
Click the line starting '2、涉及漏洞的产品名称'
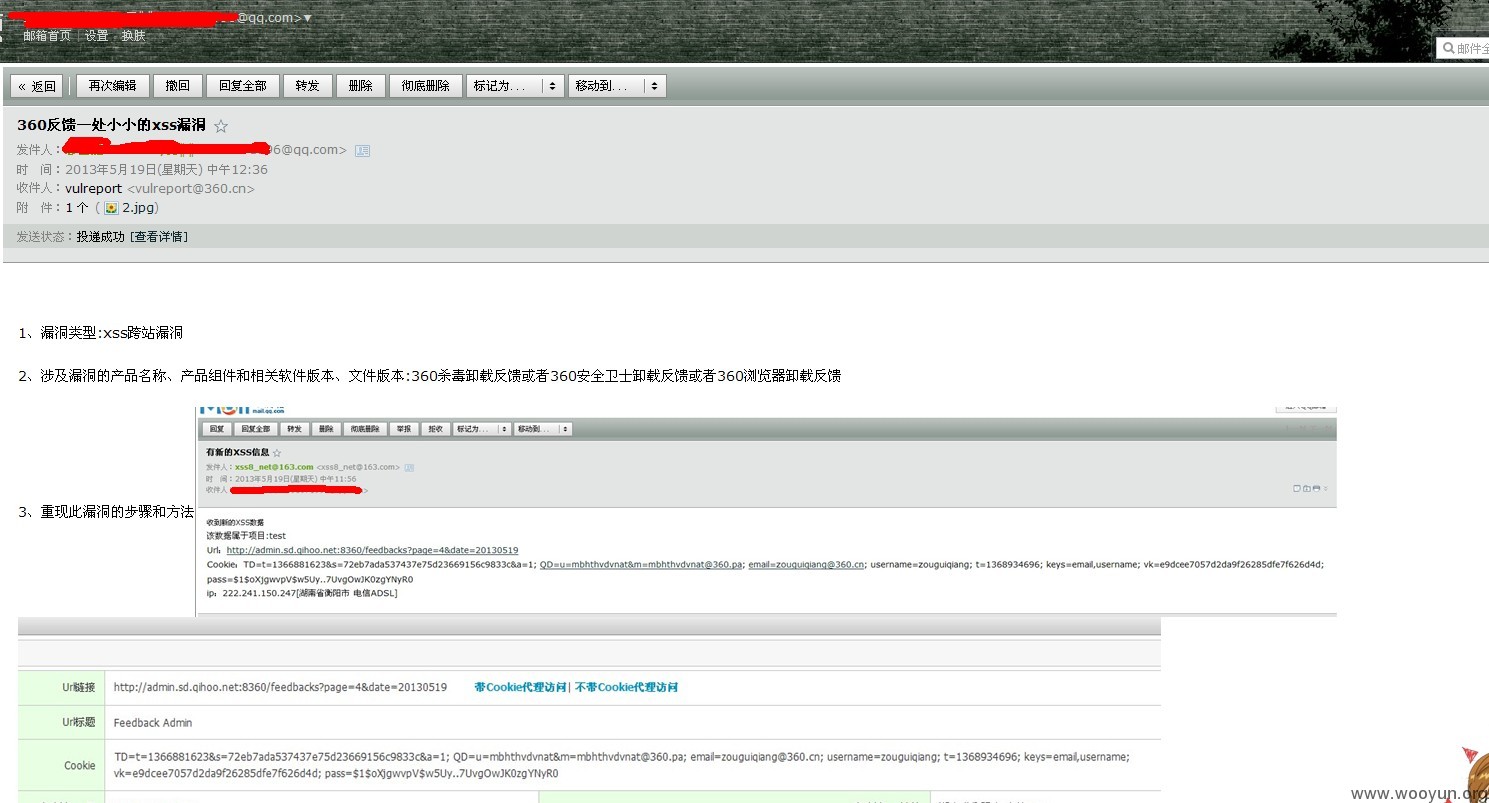(429, 376)
